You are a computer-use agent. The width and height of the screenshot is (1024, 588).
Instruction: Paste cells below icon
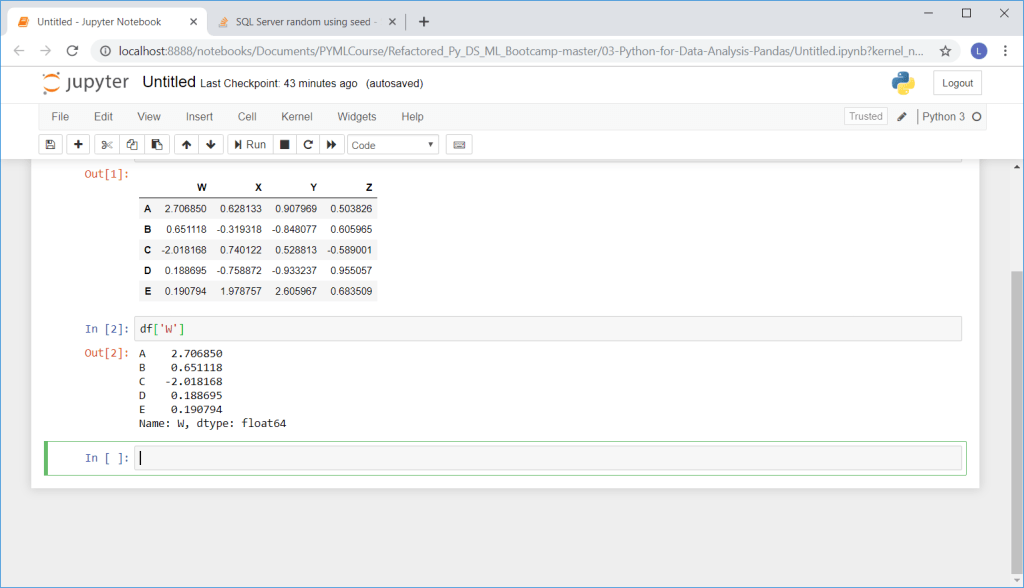coord(157,145)
